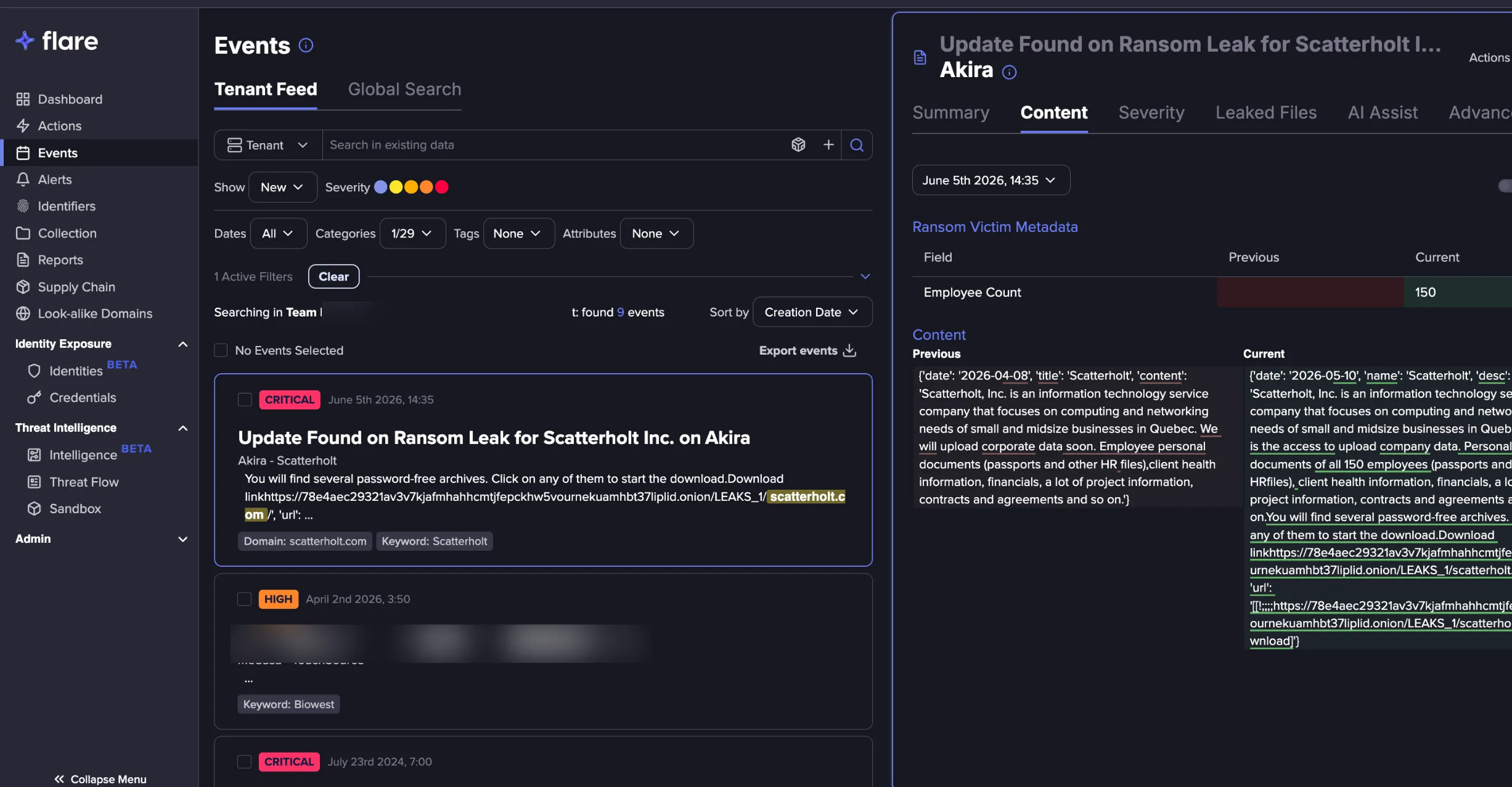
Task: Open the Tenant search scope dropdown
Action: (268, 145)
